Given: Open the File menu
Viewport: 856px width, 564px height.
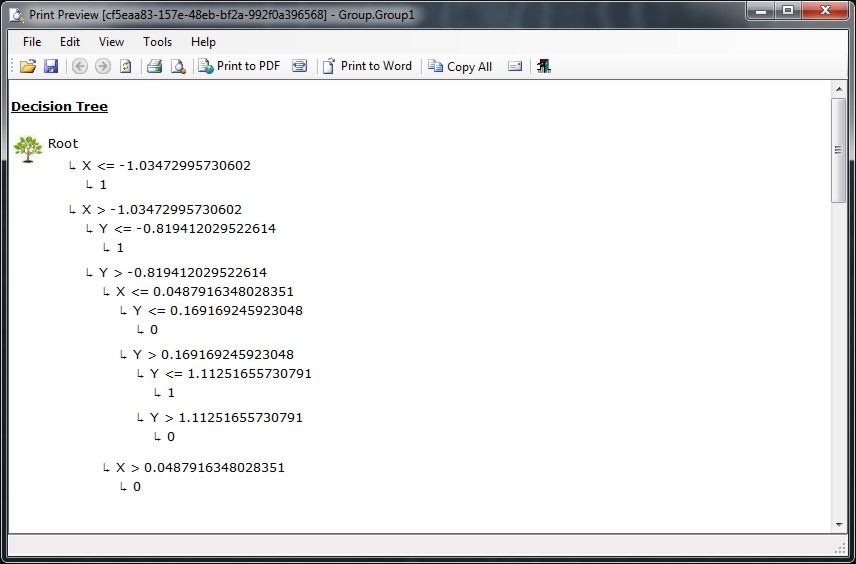Looking at the screenshot, I should tap(32, 42).
